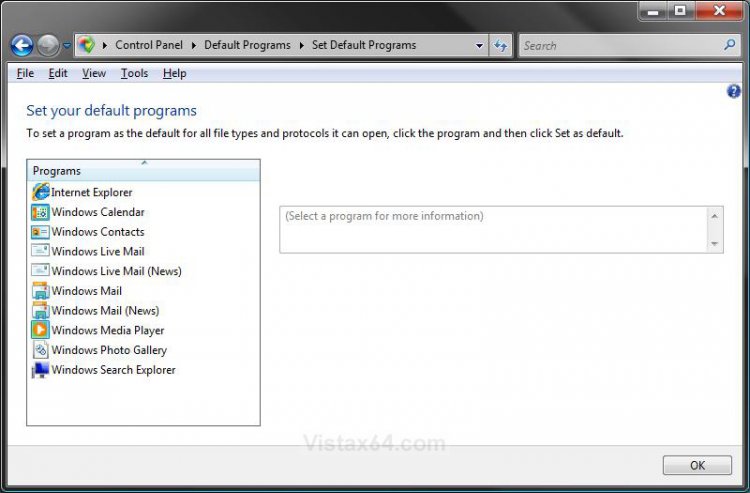Viewport: 750px width, 493px height.
Task: Select Windows Search Explorer text entry
Action: click(x=113, y=370)
